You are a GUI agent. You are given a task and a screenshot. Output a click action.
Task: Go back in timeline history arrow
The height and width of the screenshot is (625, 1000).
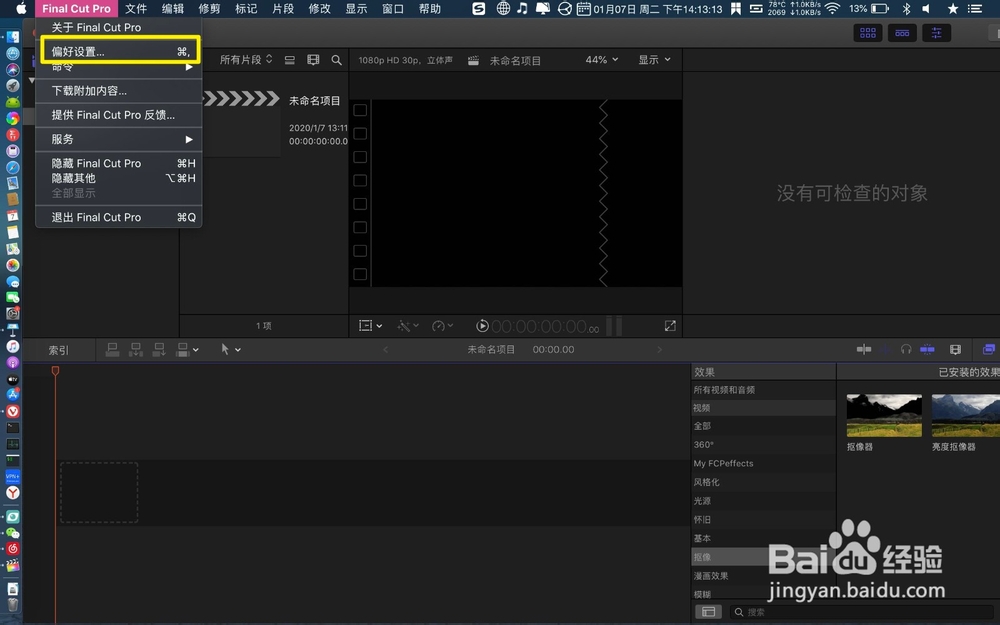pyautogui.click(x=385, y=349)
